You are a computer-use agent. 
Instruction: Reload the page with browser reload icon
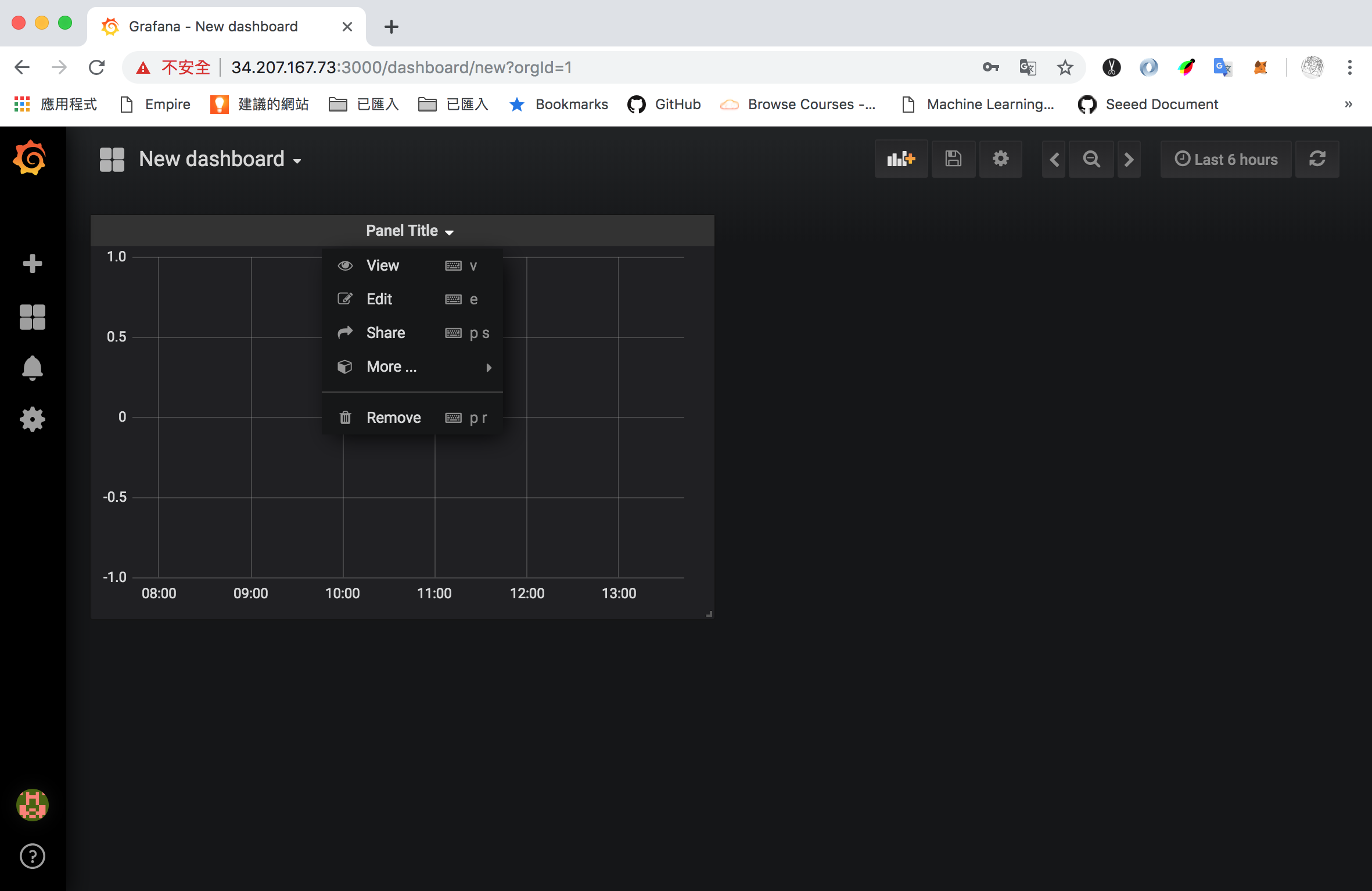click(96, 67)
